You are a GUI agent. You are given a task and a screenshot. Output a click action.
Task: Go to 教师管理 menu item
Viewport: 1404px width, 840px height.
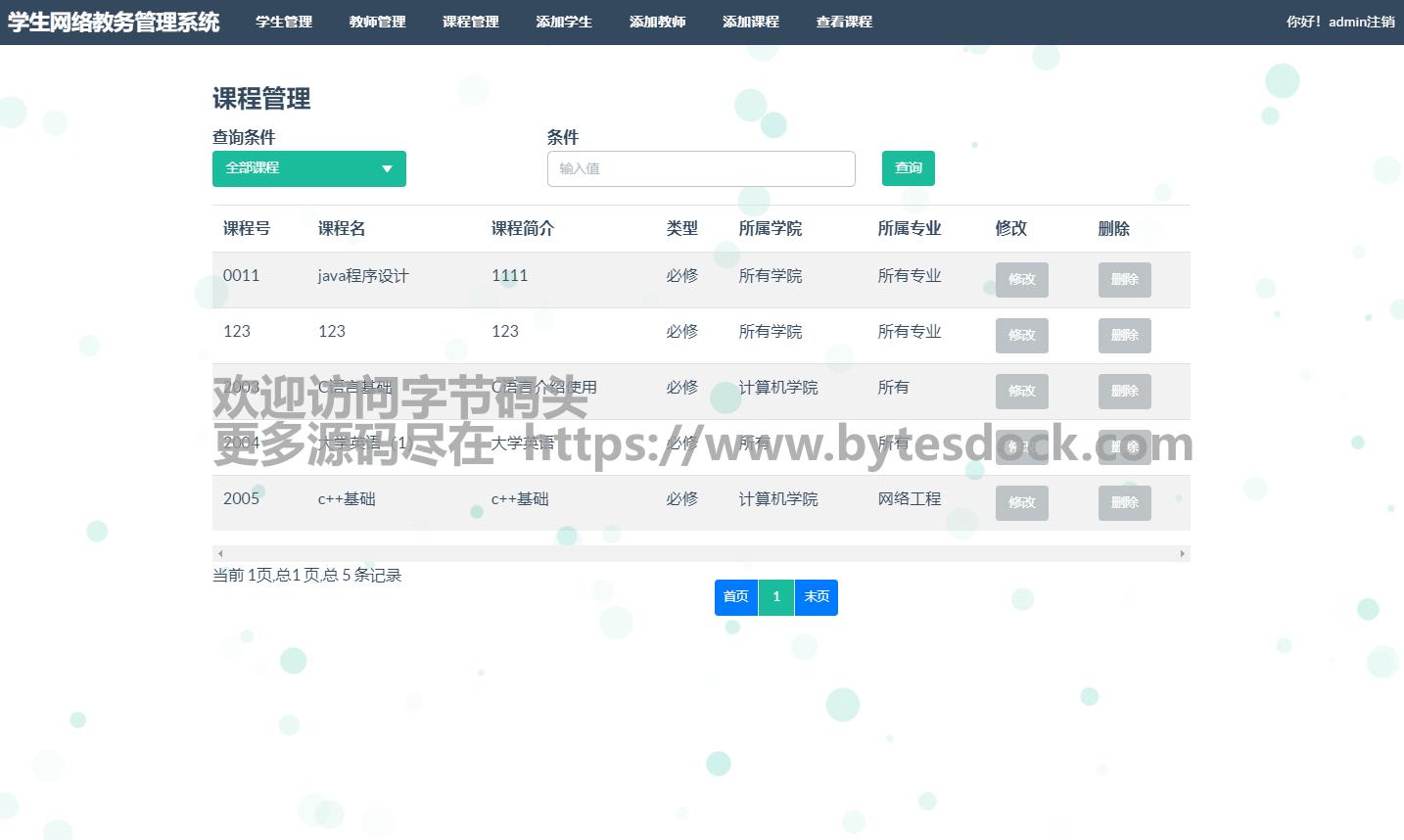pyautogui.click(x=377, y=22)
